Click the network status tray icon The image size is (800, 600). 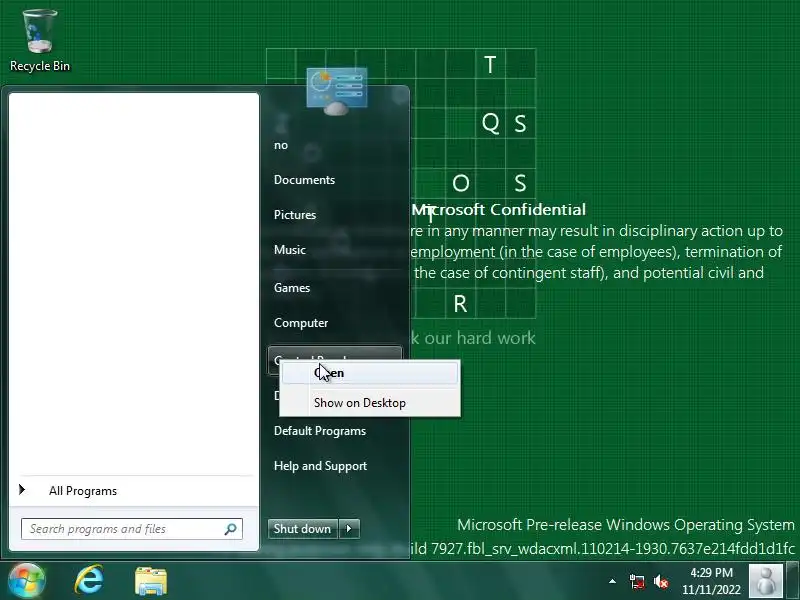coord(636,582)
